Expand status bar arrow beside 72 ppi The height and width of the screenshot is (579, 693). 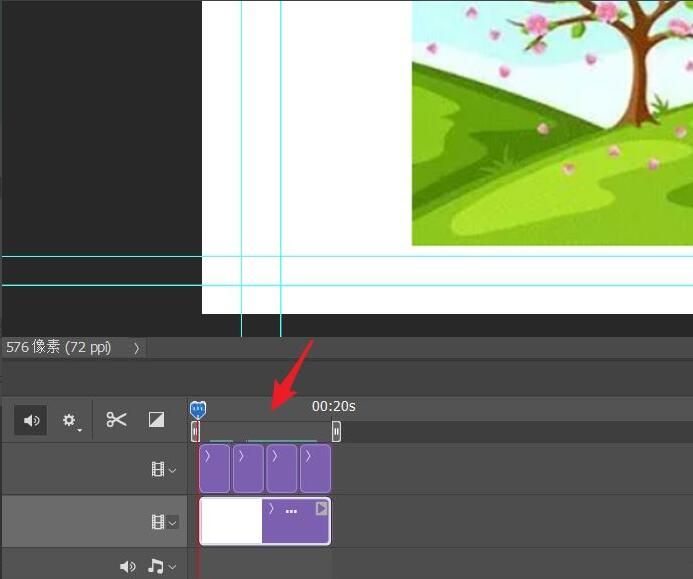tap(137, 348)
